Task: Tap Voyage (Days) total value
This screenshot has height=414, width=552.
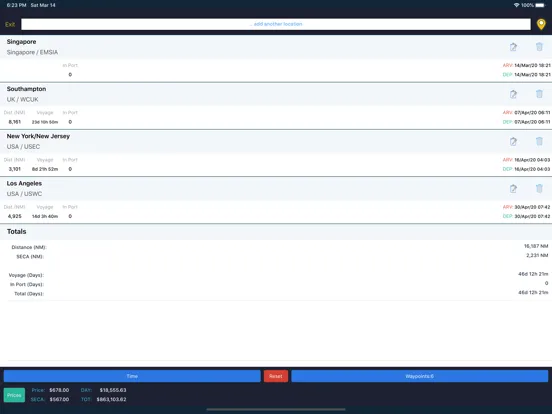Action: tap(533, 274)
